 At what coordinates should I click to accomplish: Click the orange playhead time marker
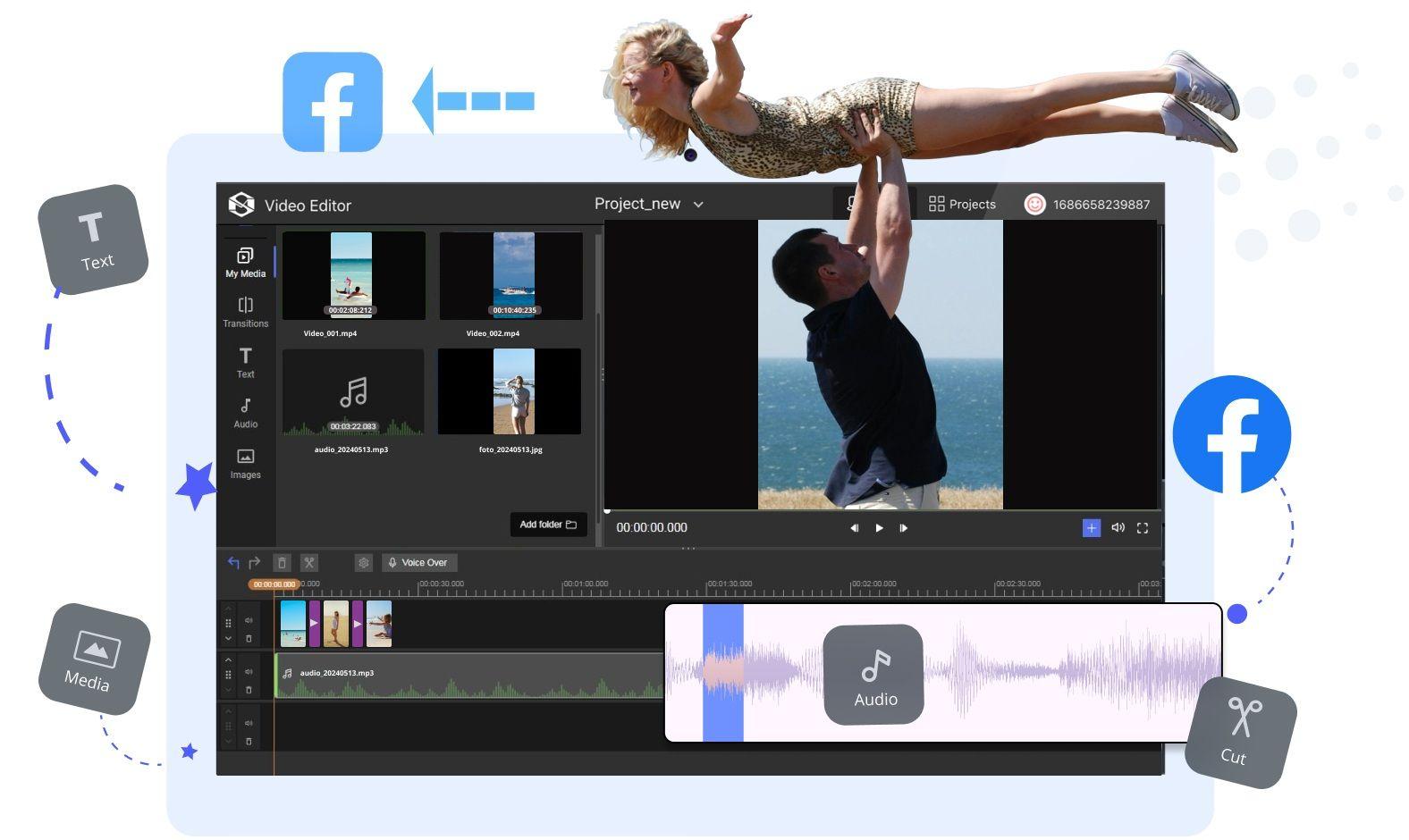click(x=274, y=584)
